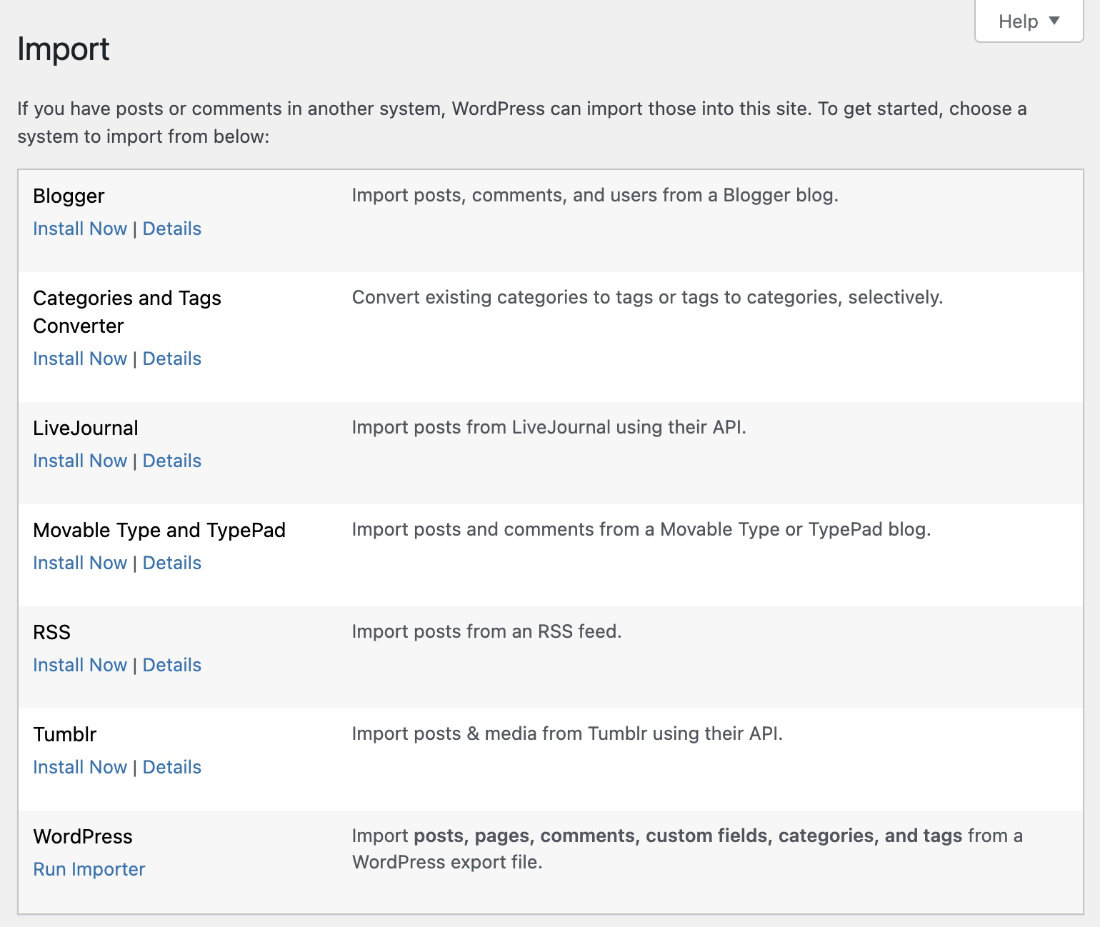Image resolution: width=1100 pixels, height=927 pixels.
Task: Install Categories and Tags Converter now
Action: click(80, 359)
